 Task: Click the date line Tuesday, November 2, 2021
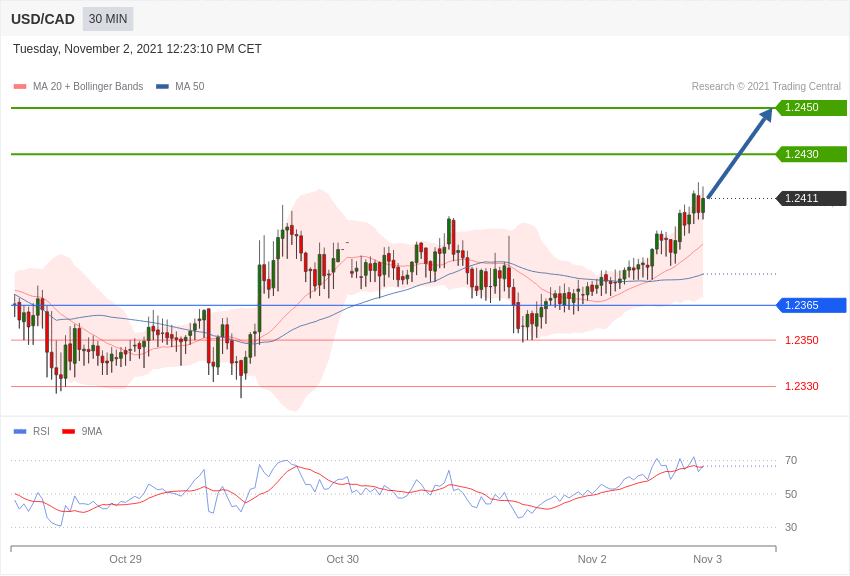click(137, 49)
